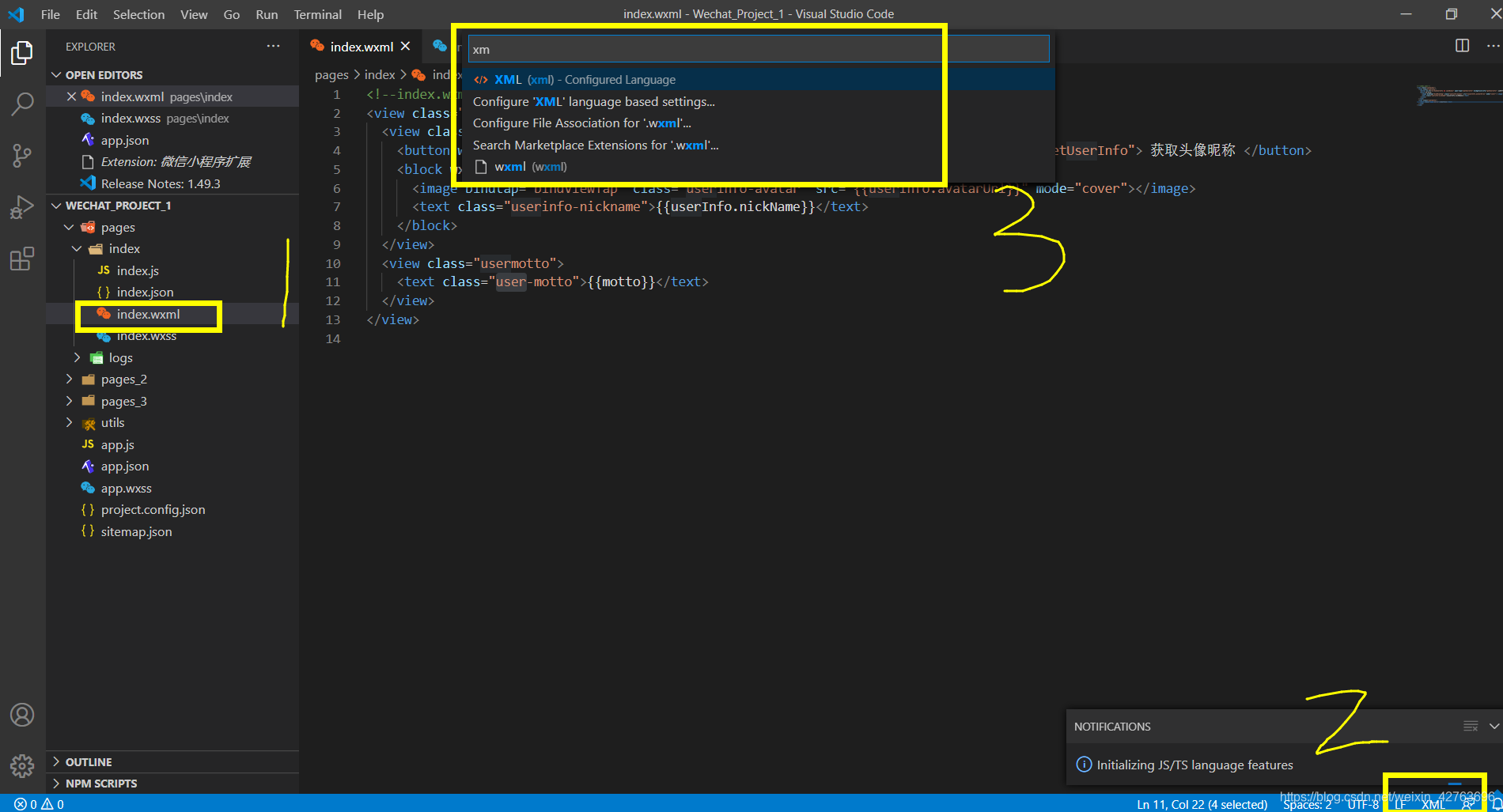Click the LF end-of-line indicator
This screenshot has height=812, width=1503.
[x=1400, y=804]
